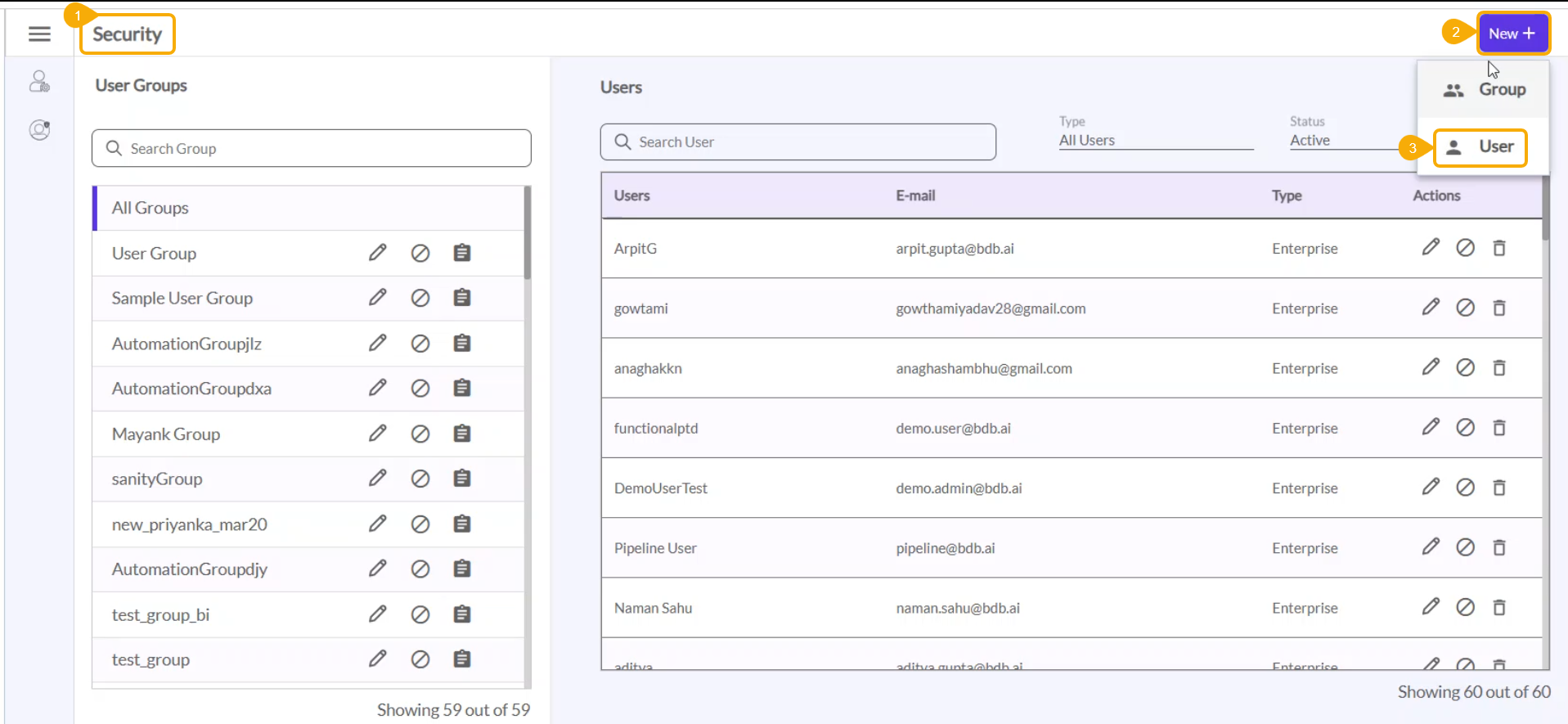
Task: Click the user groups list scrollbar
Action: point(528,234)
